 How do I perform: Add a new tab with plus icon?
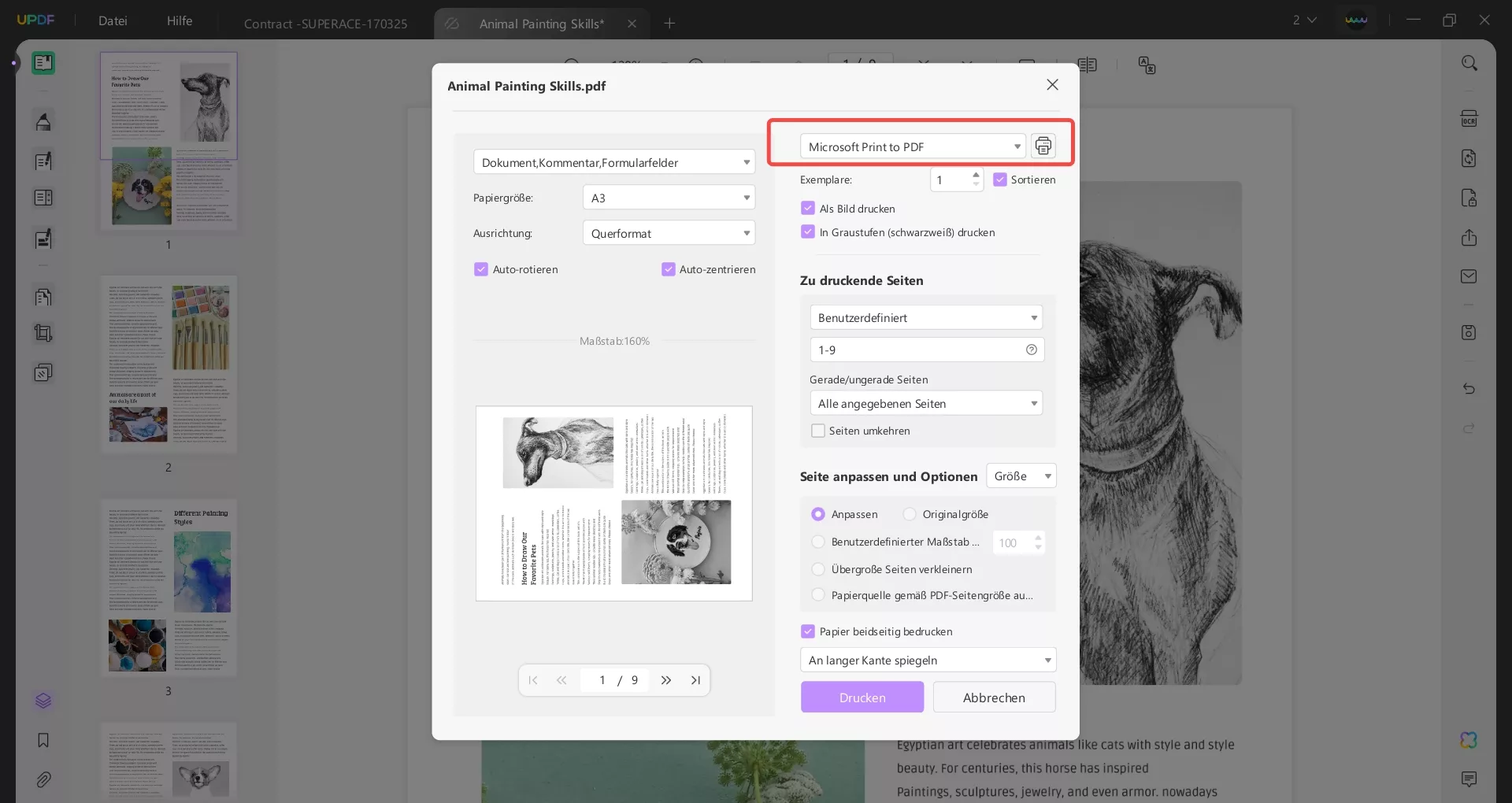click(669, 24)
